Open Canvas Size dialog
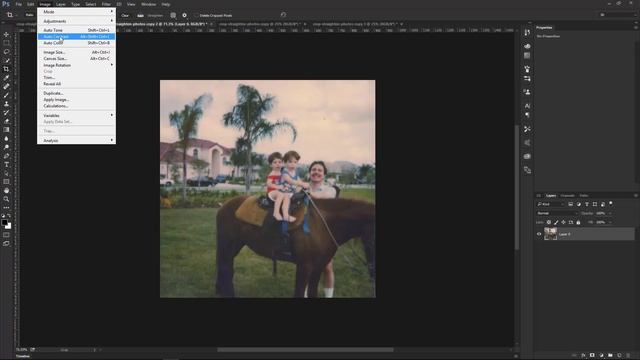Viewport: 640px width, 360px height. pyautogui.click(x=76, y=59)
